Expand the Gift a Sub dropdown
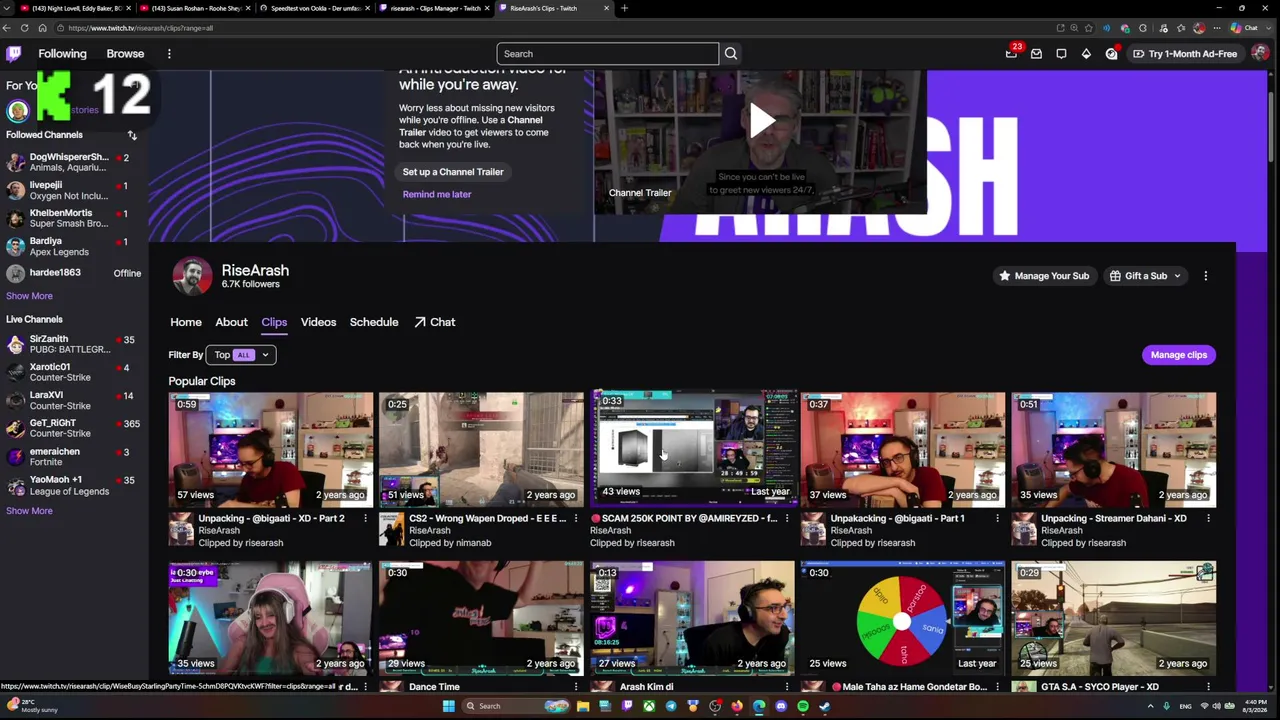Image resolution: width=1280 pixels, height=720 pixels. 1145,276
